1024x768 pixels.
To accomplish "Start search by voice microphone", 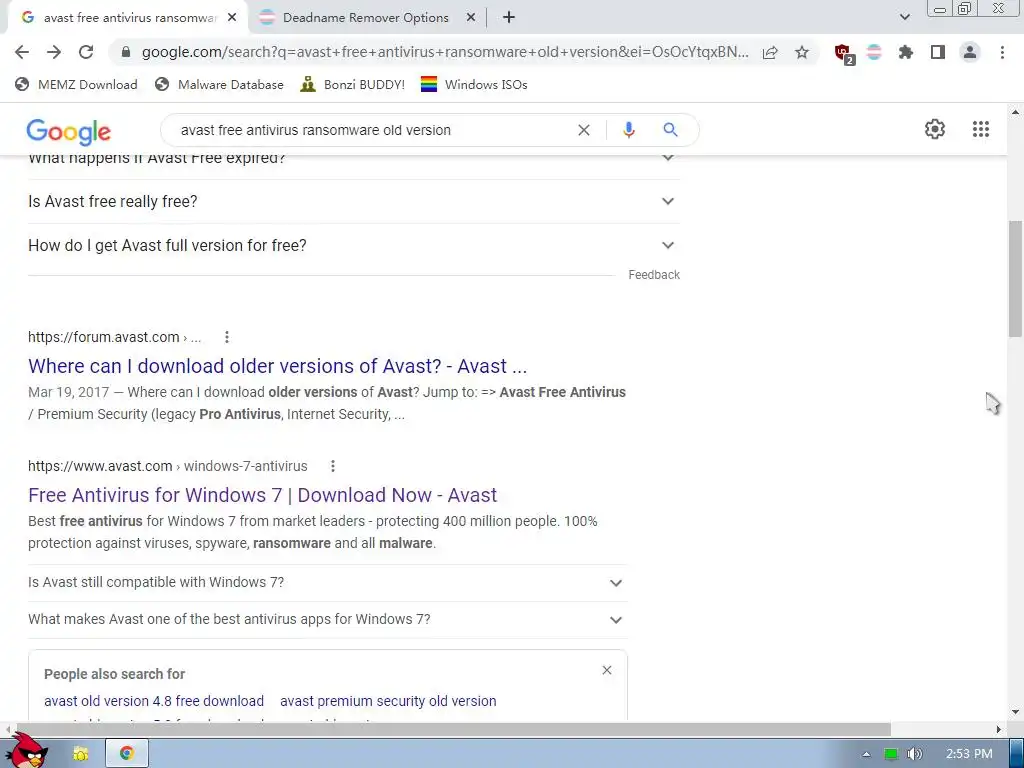I will click(x=628, y=130).
